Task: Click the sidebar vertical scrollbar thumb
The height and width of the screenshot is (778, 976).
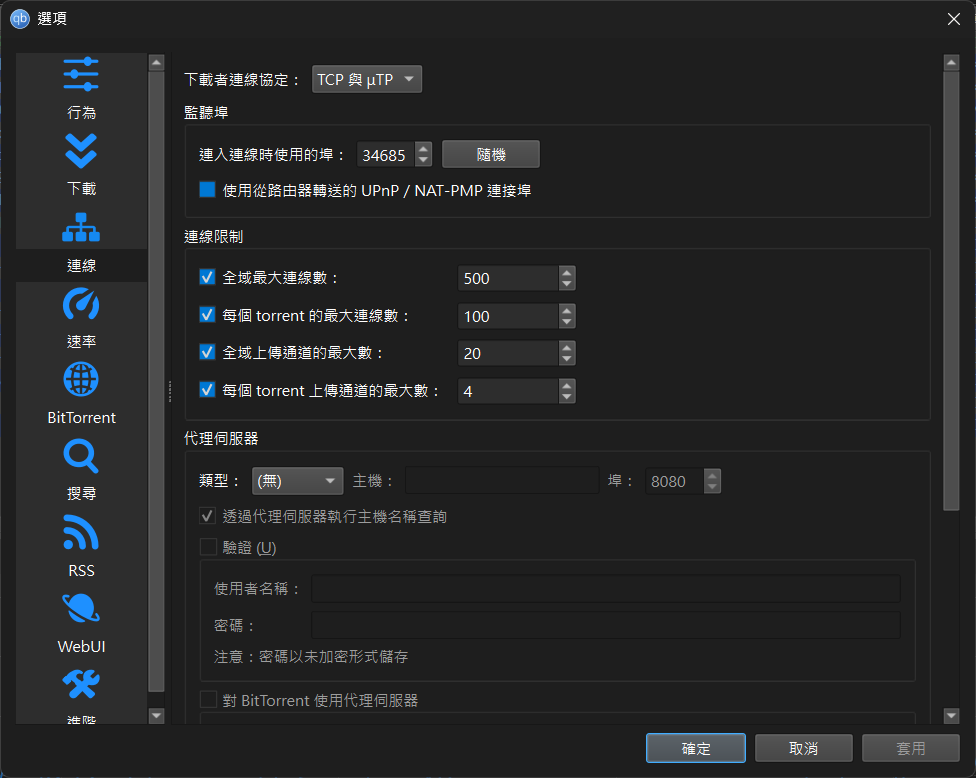Action: [156, 381]
